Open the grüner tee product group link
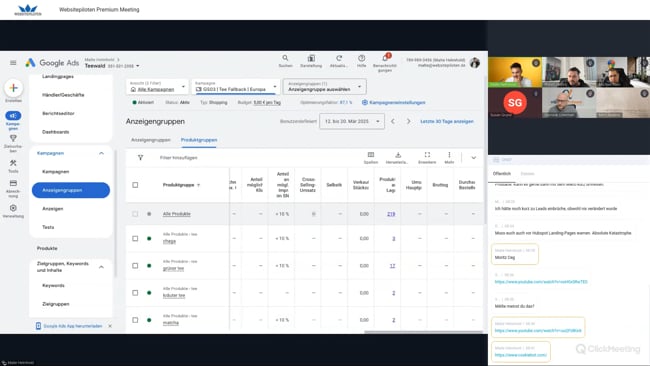 [x=173, y=269]
